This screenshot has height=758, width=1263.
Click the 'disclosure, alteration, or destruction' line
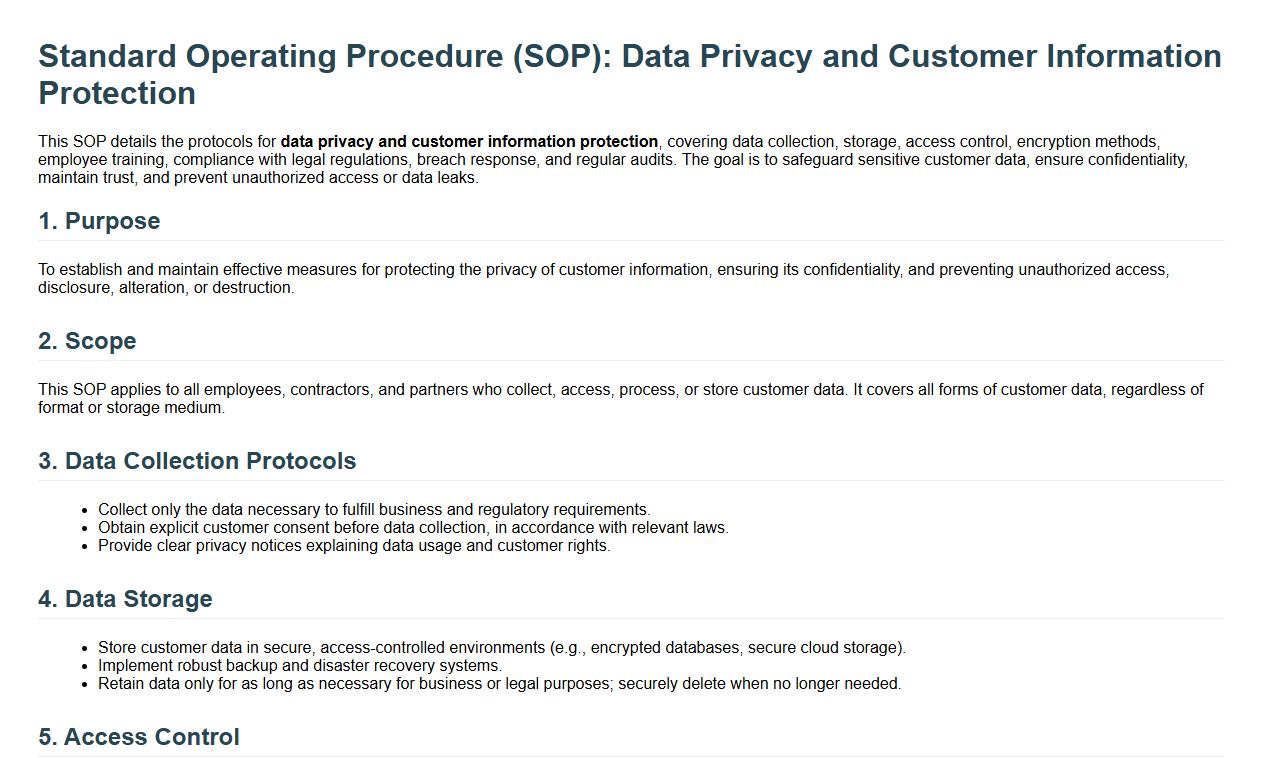pos(166,288)
